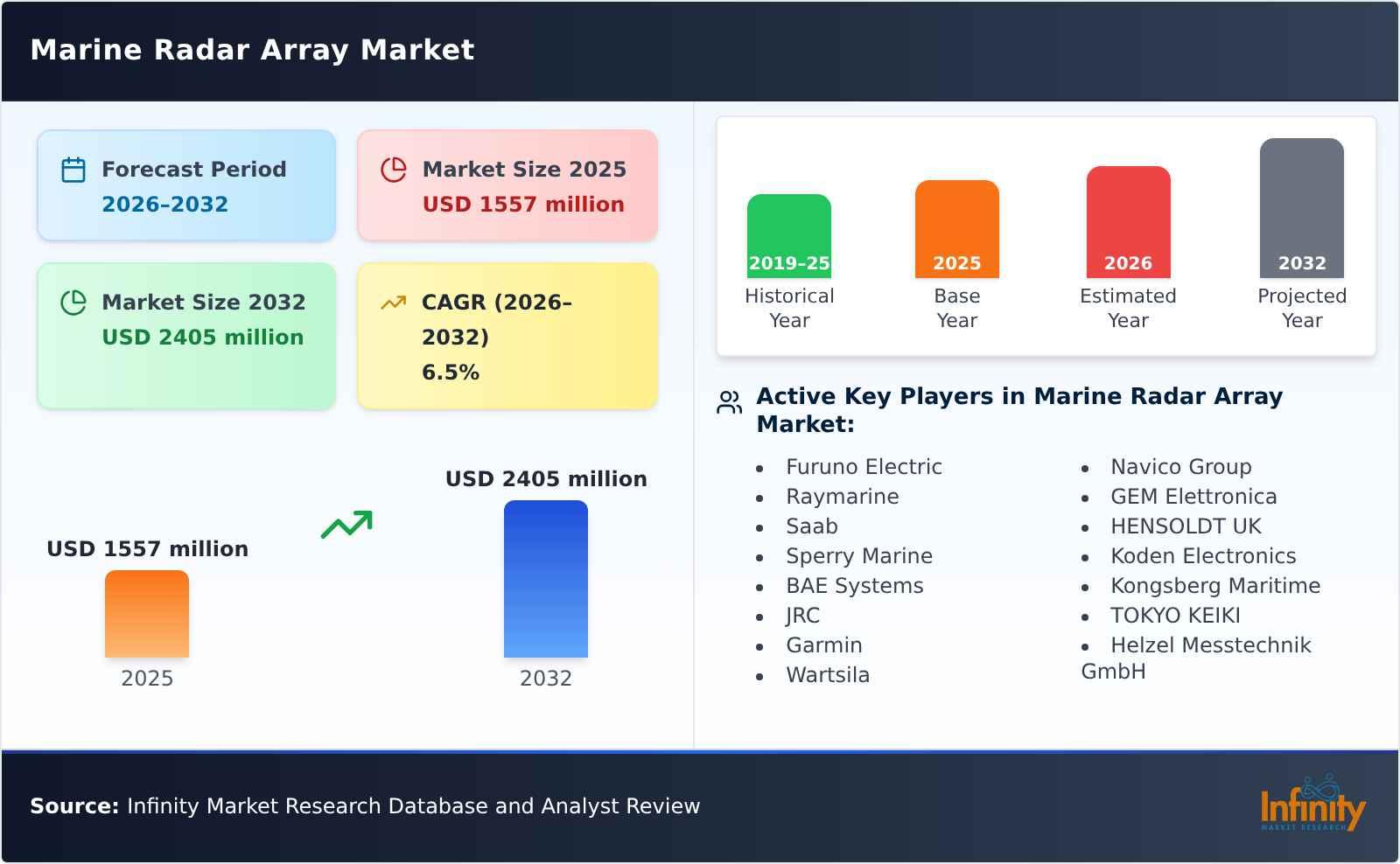Click the calendar icon next to Forecast Period
Image resolution: width=1400 pixels, height=864 pixels.
pyautogui.click(x=73, y=170)
